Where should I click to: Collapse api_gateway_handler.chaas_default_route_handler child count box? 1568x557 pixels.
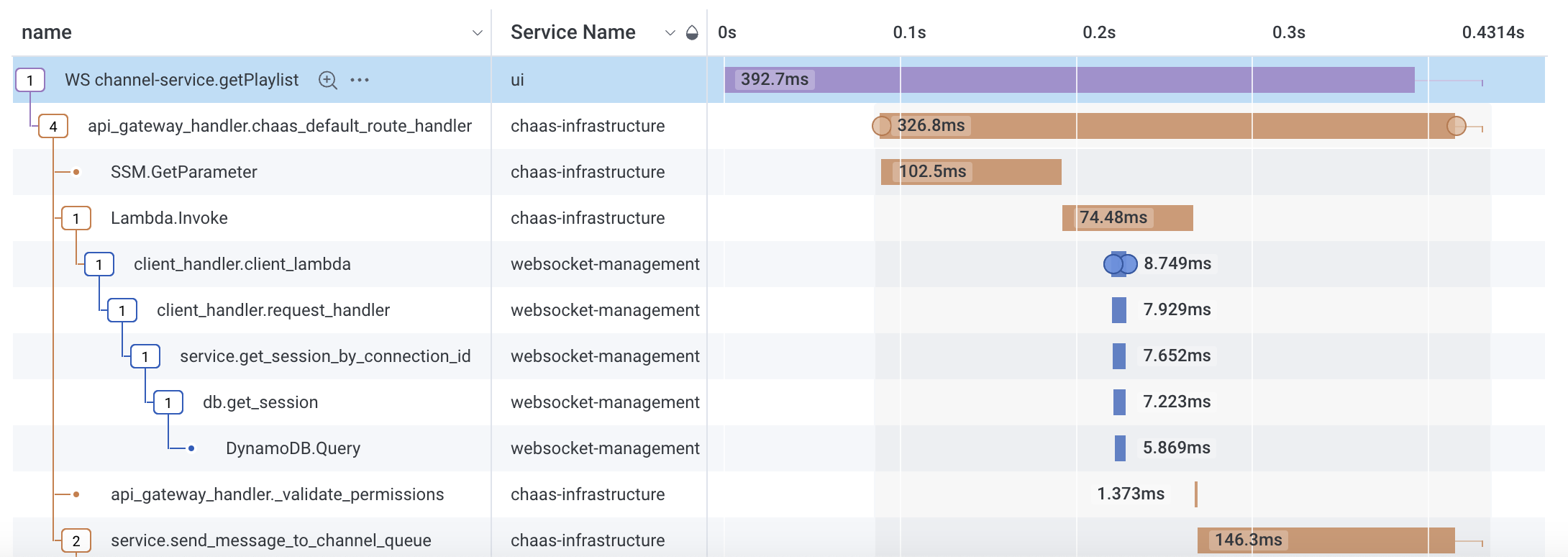click(x=53, y=126)
